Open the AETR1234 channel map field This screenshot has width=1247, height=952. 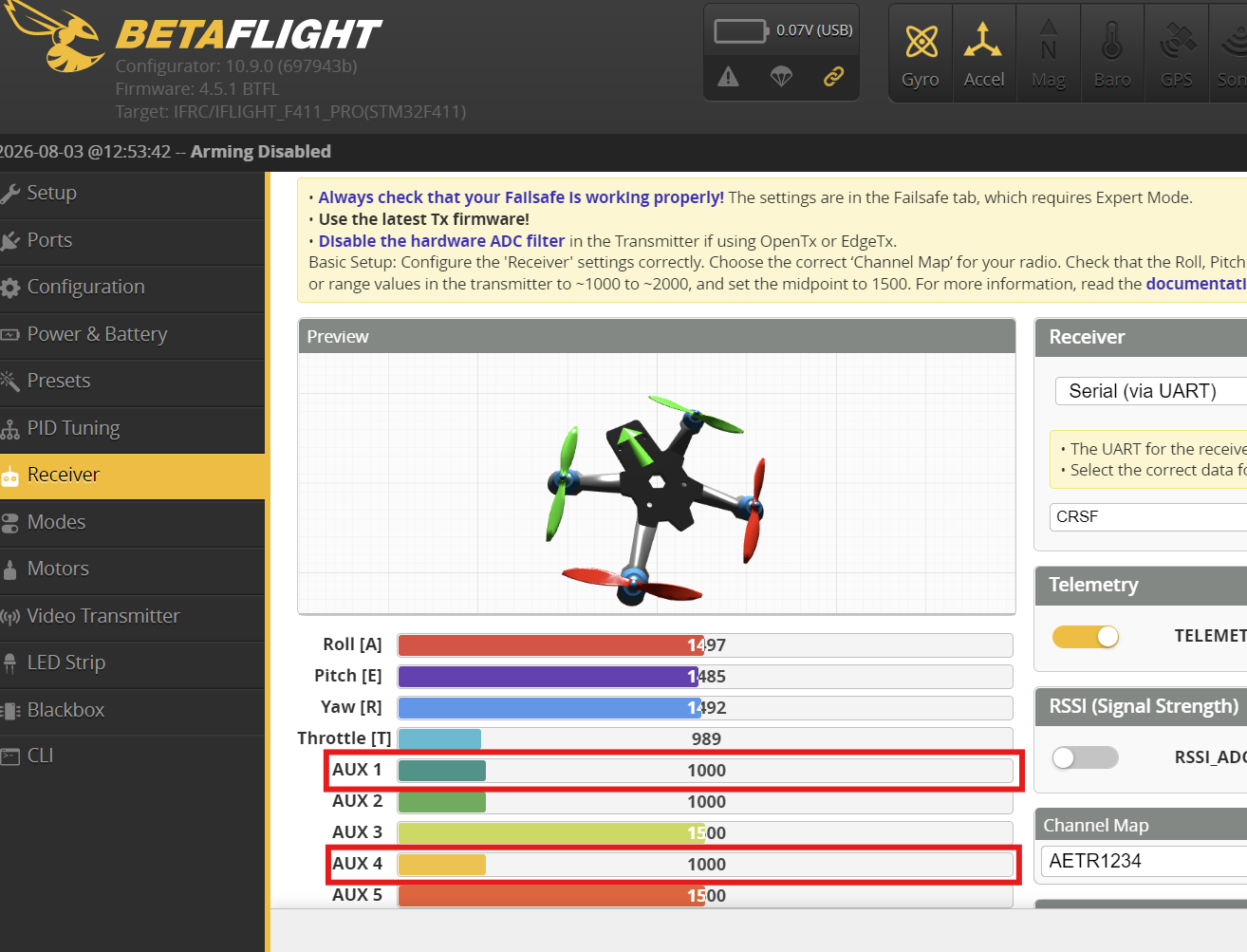1145,861
